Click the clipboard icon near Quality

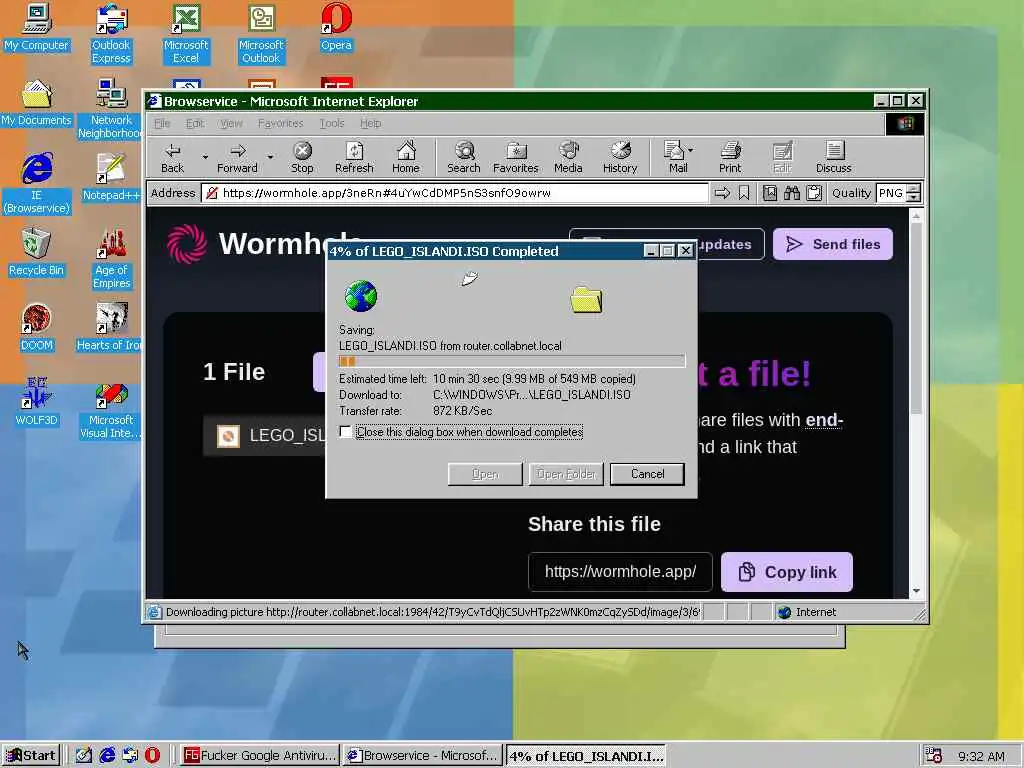coord(814,193)
